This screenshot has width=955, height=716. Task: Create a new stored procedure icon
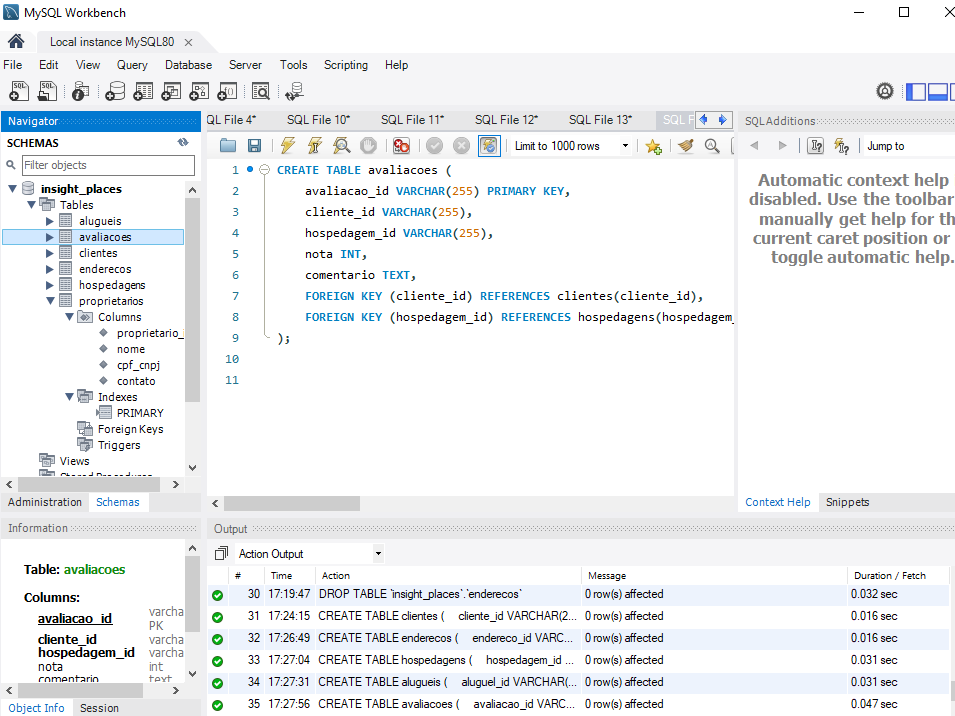199,91
